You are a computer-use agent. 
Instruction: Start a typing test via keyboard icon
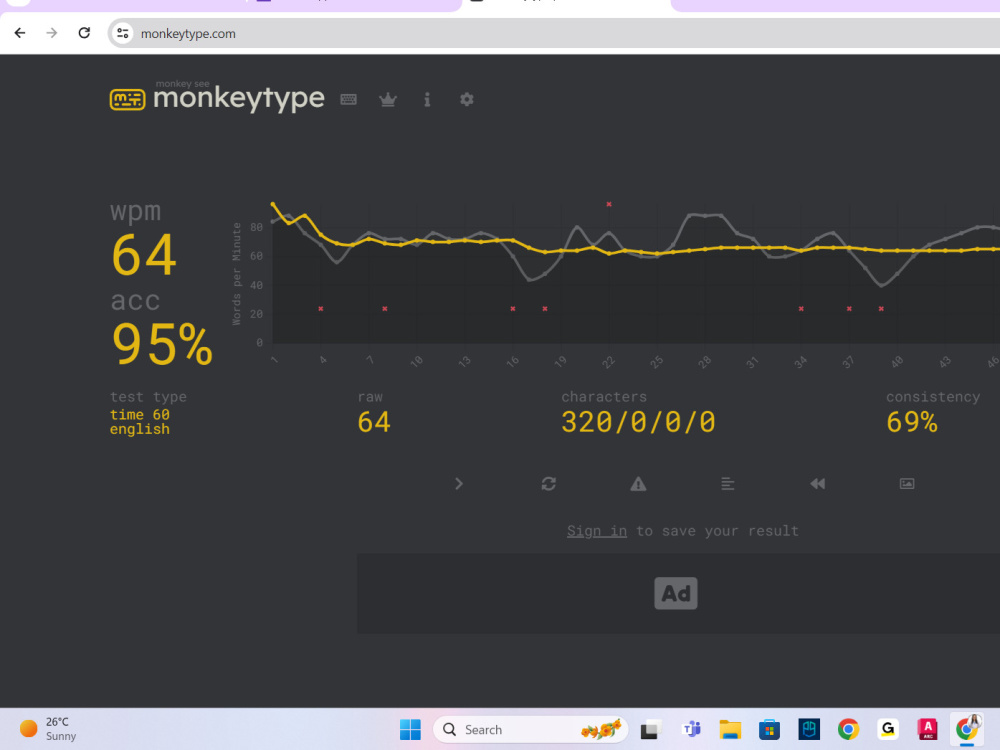[x=348, y=99]
